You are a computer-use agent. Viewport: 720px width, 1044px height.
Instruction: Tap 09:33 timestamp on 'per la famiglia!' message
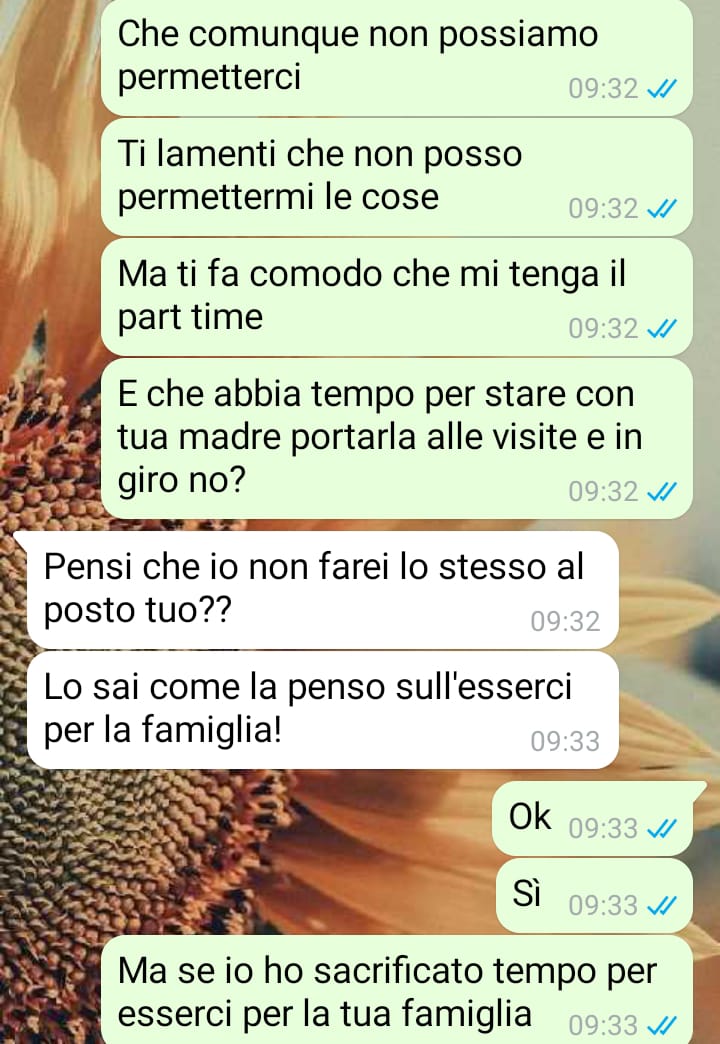click(565, 741)
